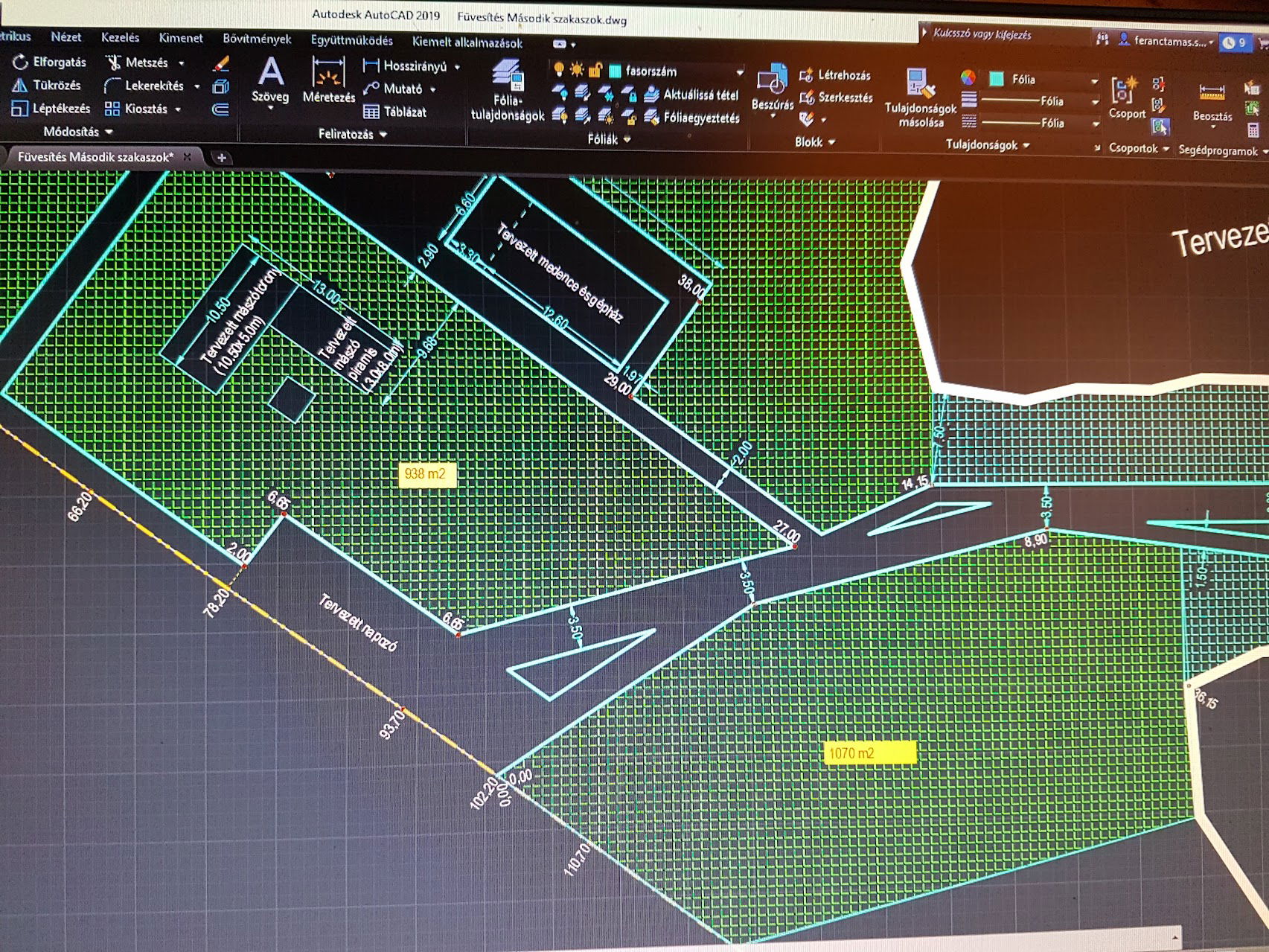Select the Elforgatás (rotate) tool
The height and width of the screenshot is (952, 1269).
coord(49,63)
